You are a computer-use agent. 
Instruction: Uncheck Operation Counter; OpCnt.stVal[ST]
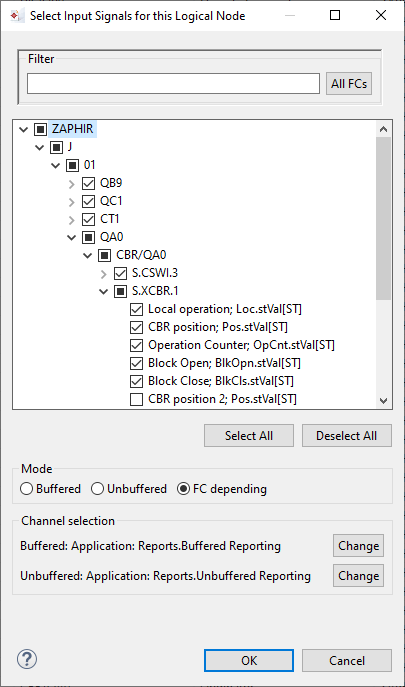pyautogui.click(x=136, y=345)
